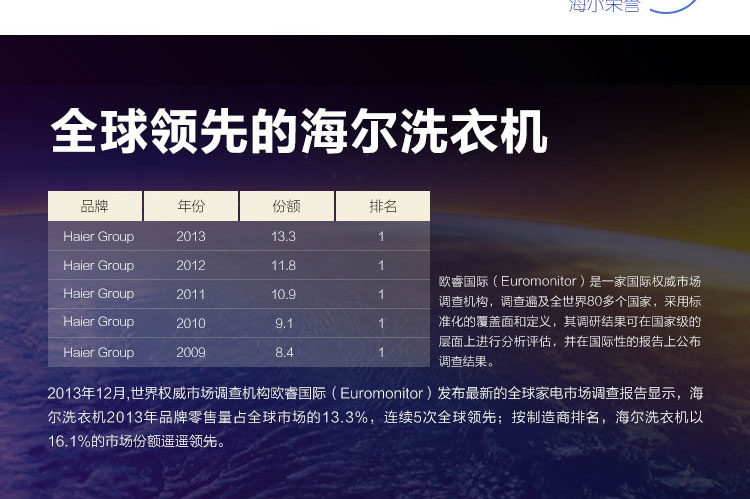Click the share value 10.9
750x499 pixels.
coord(284,294)
